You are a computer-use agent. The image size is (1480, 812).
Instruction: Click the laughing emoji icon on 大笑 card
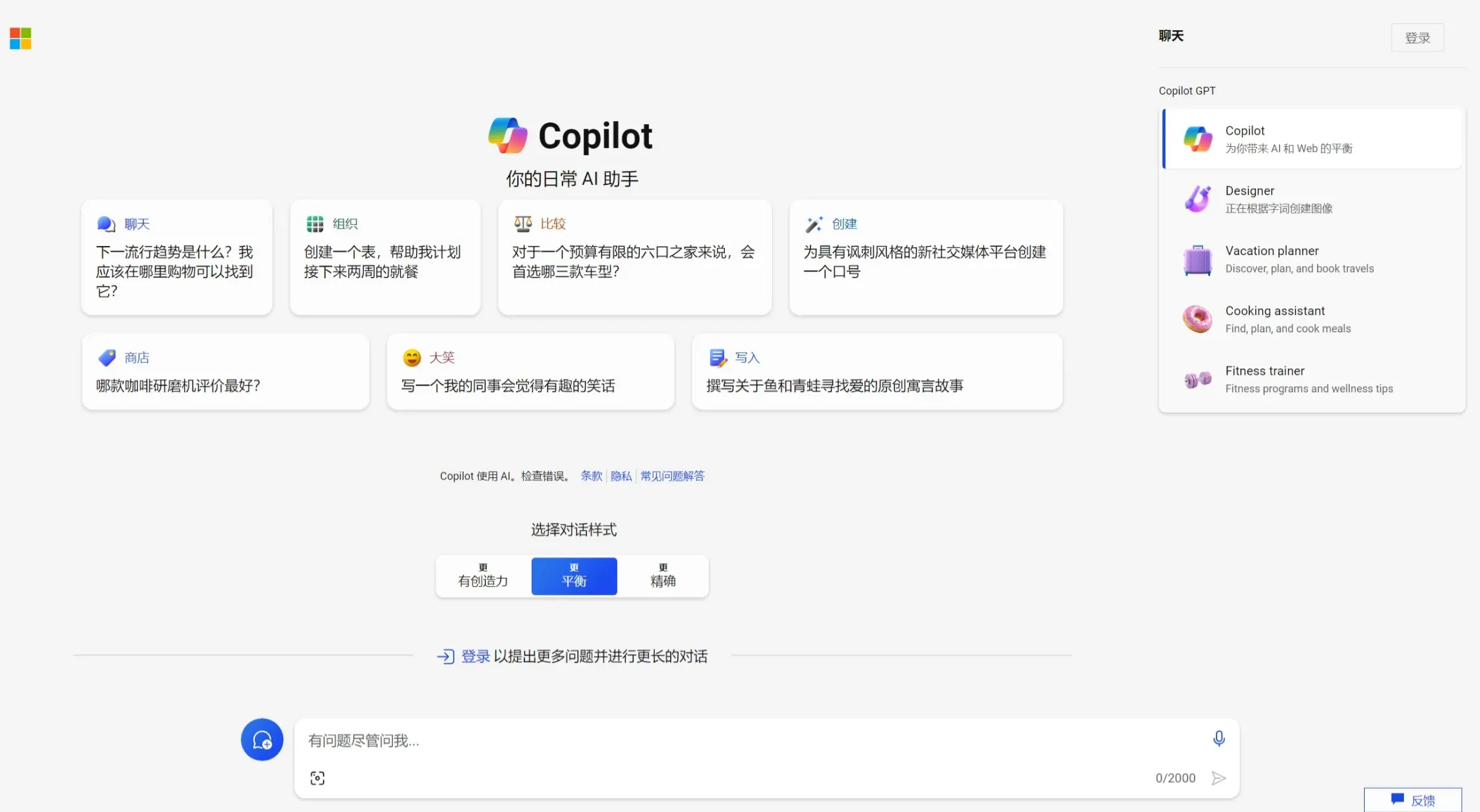[x=412, y=357]
